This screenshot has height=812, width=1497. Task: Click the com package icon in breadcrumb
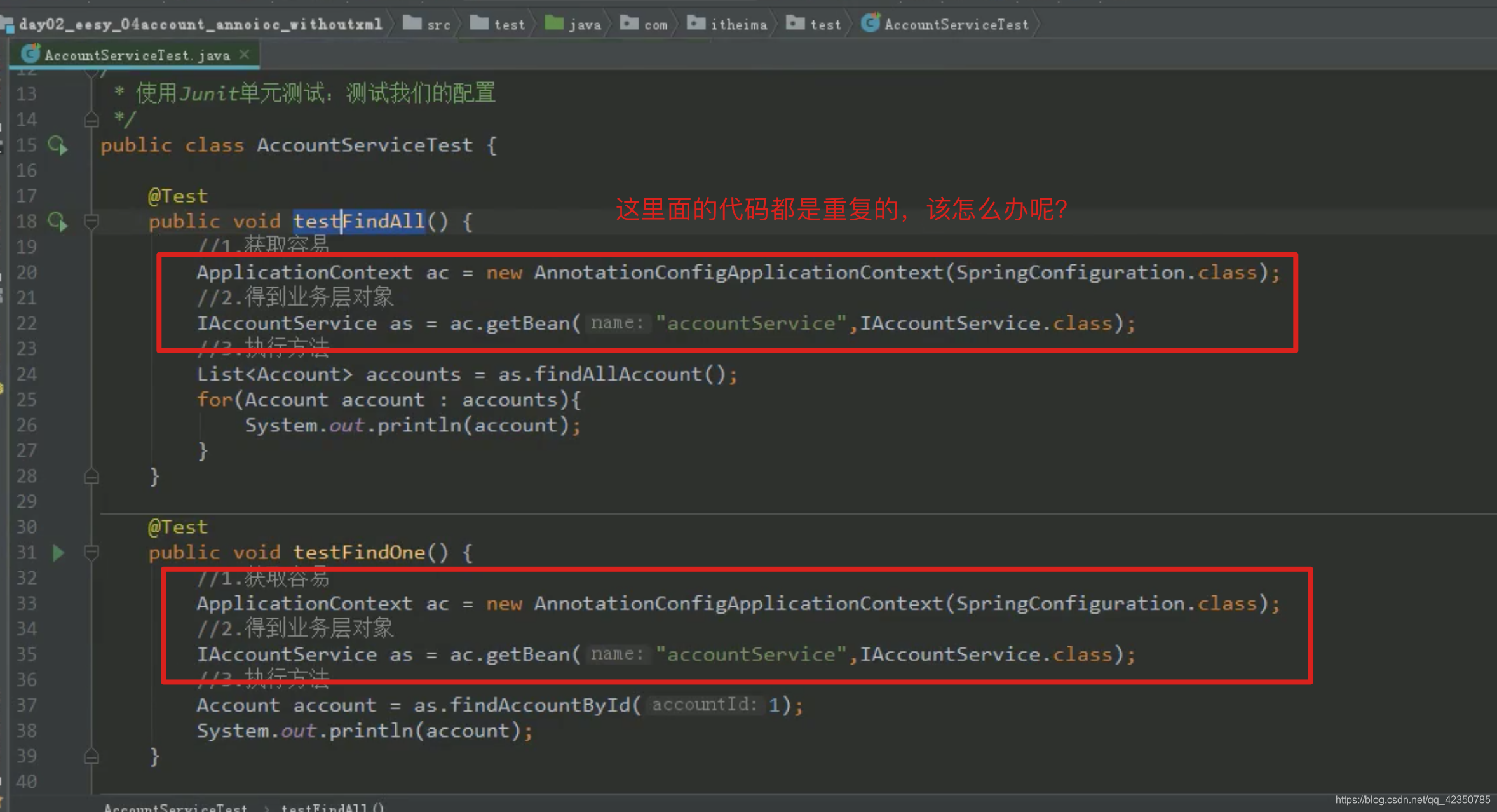coord(629,24)
